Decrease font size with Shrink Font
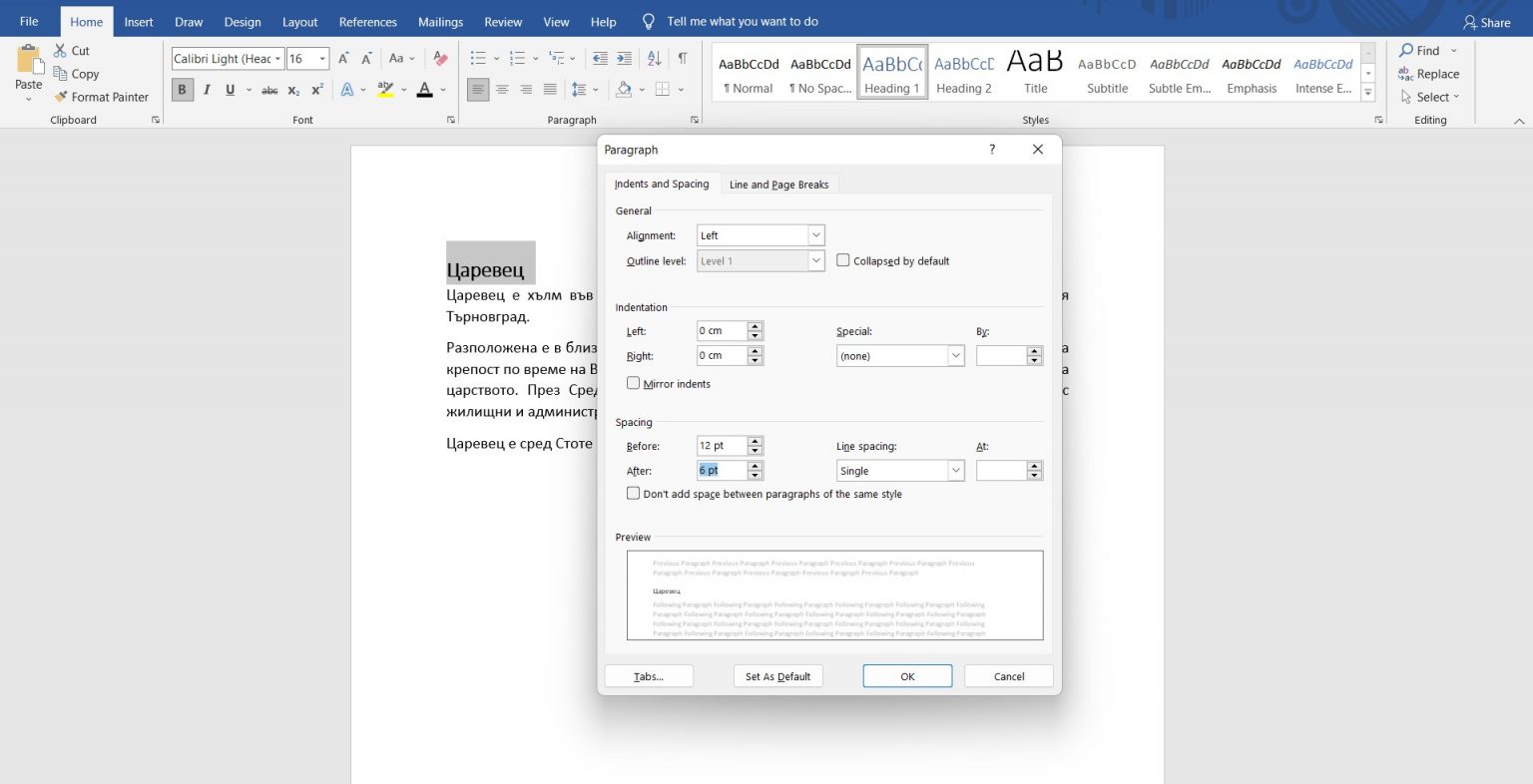The width and height of the screenshot is (1533, 784). 367,58
